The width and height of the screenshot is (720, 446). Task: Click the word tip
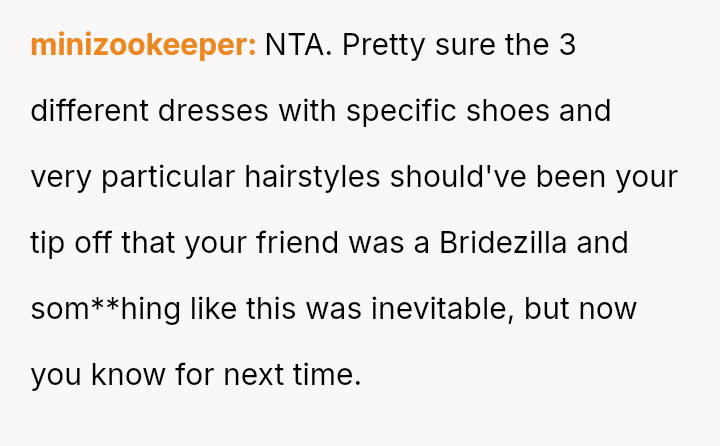46,243
